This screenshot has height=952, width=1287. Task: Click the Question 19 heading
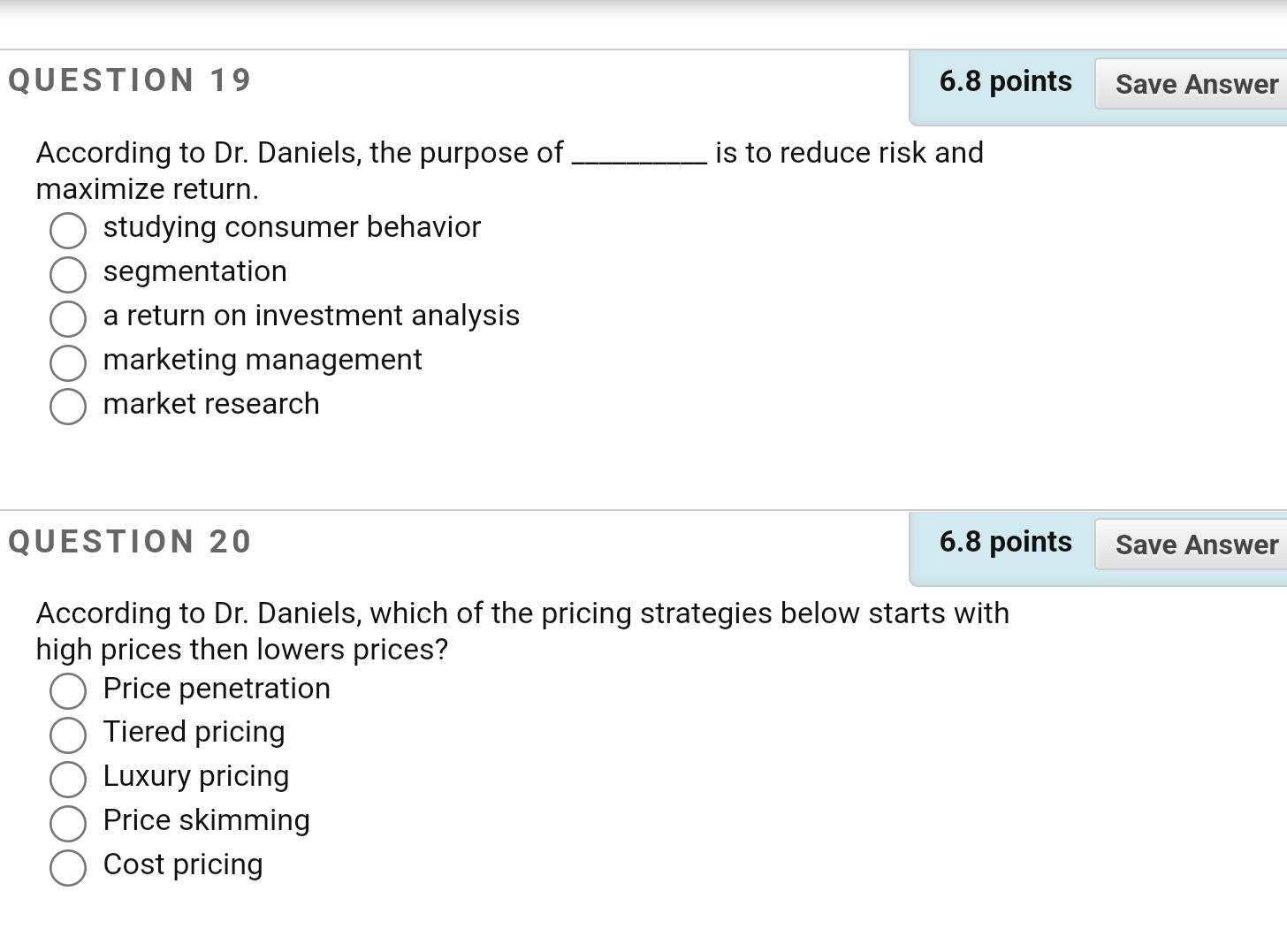[129, 80]
